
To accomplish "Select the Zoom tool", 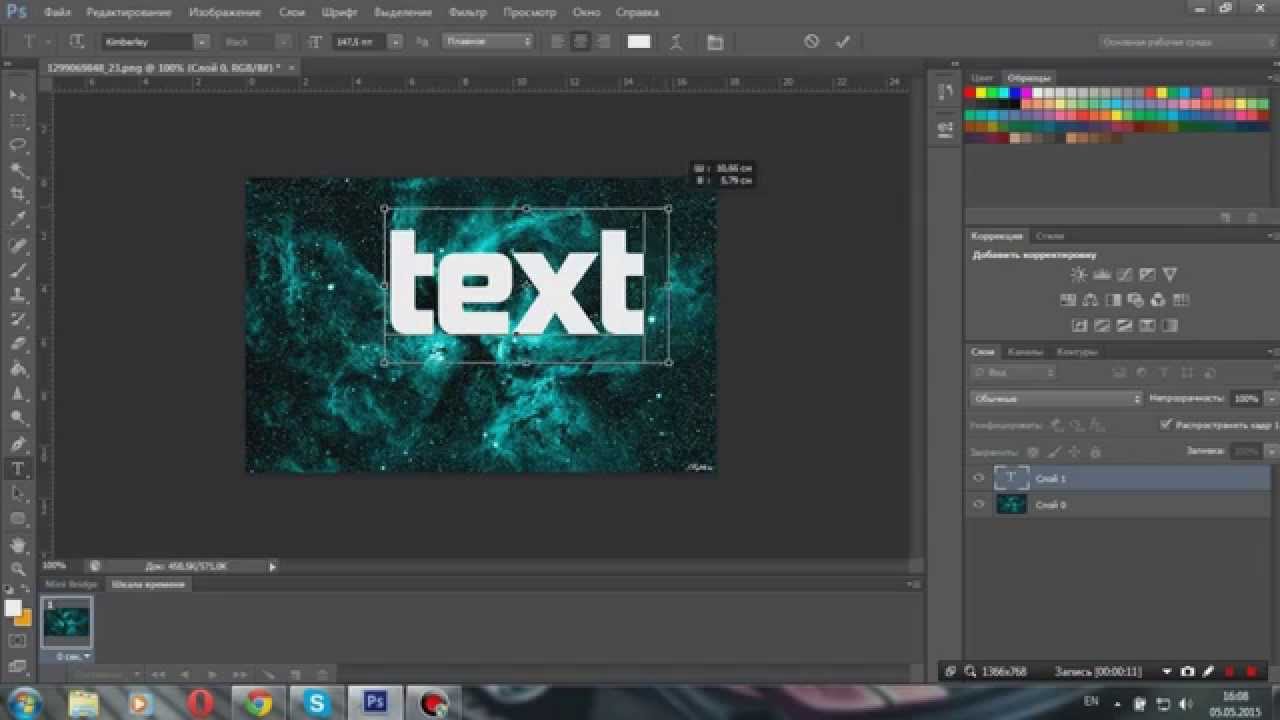I will coord(18,570).
